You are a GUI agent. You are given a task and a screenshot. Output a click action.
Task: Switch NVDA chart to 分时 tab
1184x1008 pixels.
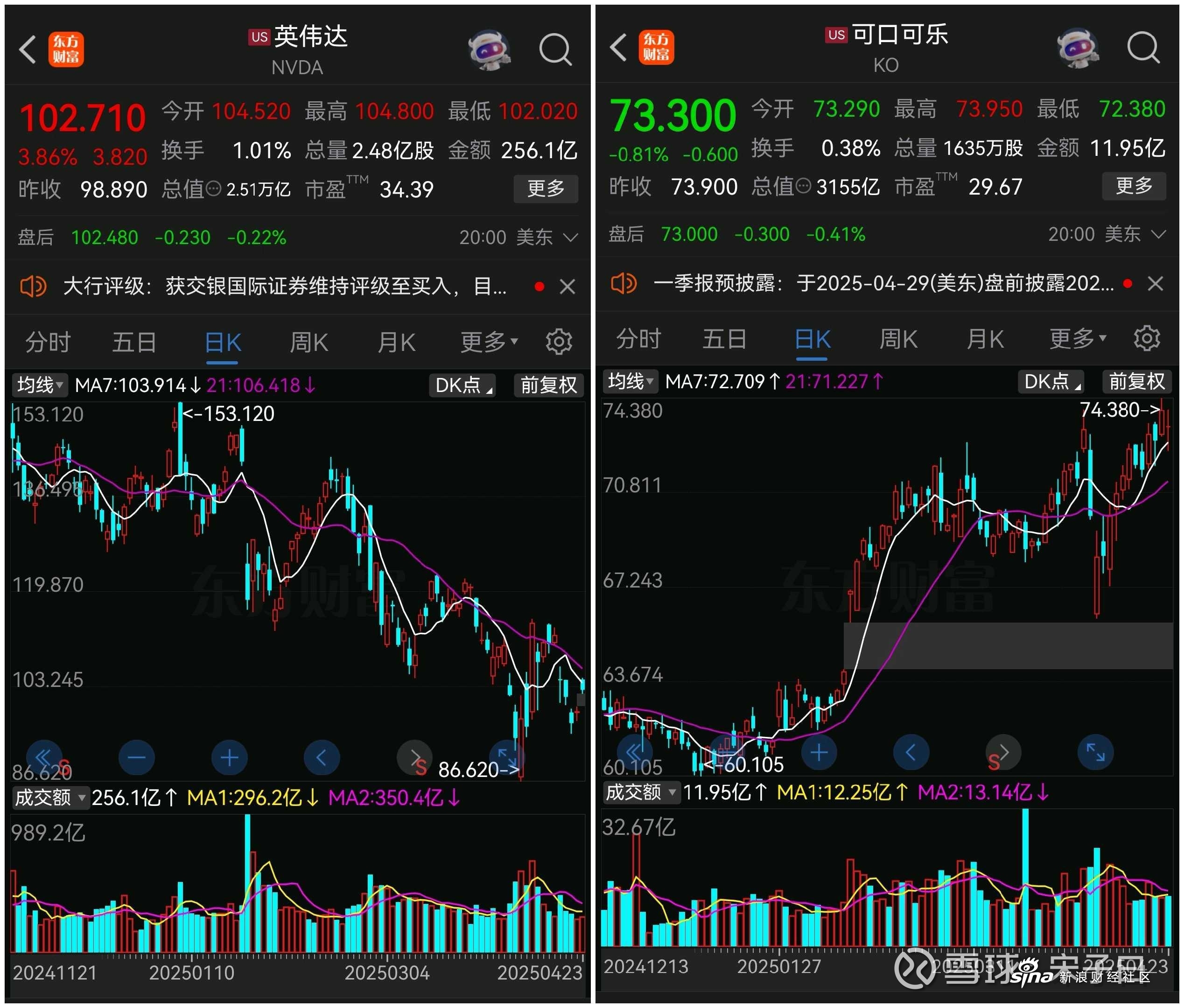[x=48, y=342]
